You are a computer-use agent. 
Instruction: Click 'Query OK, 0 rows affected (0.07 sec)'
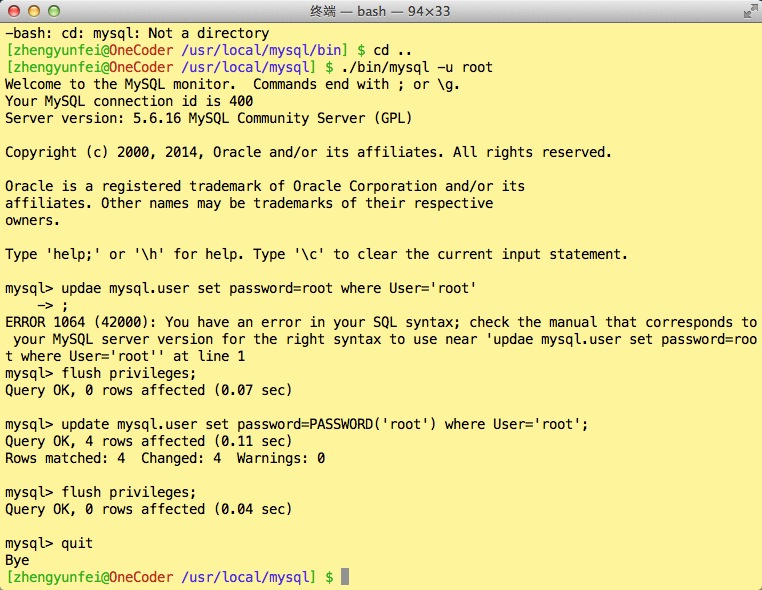click(x=149, y=390)
